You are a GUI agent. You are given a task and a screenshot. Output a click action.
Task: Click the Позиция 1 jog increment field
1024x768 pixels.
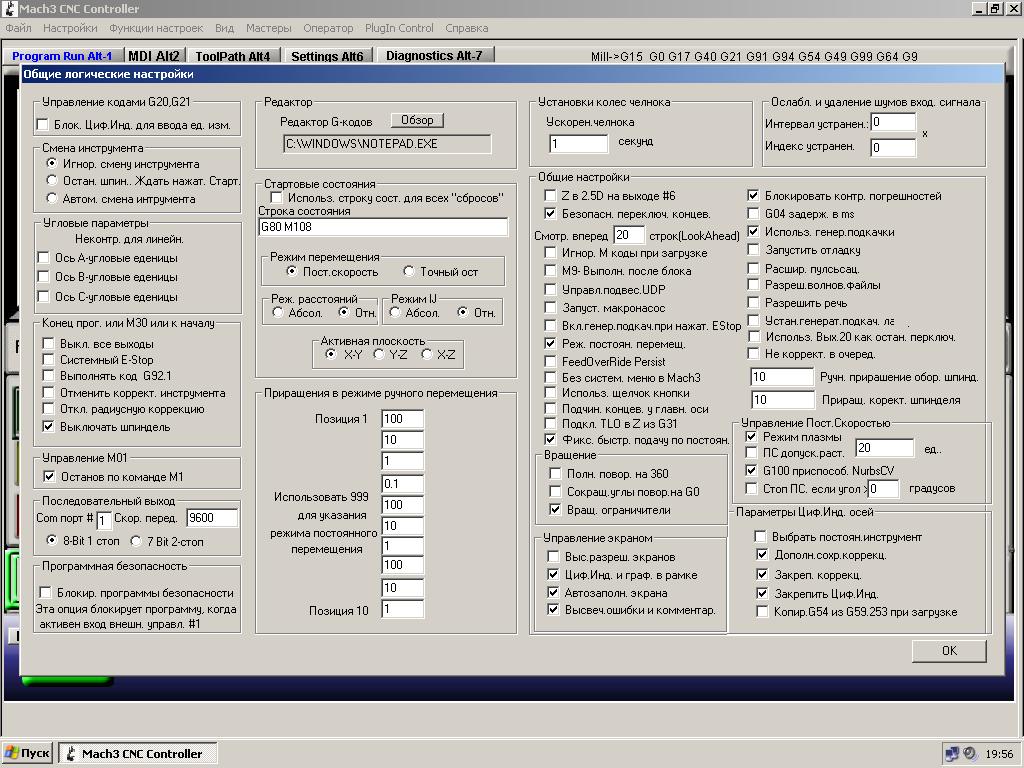[403, 419]
